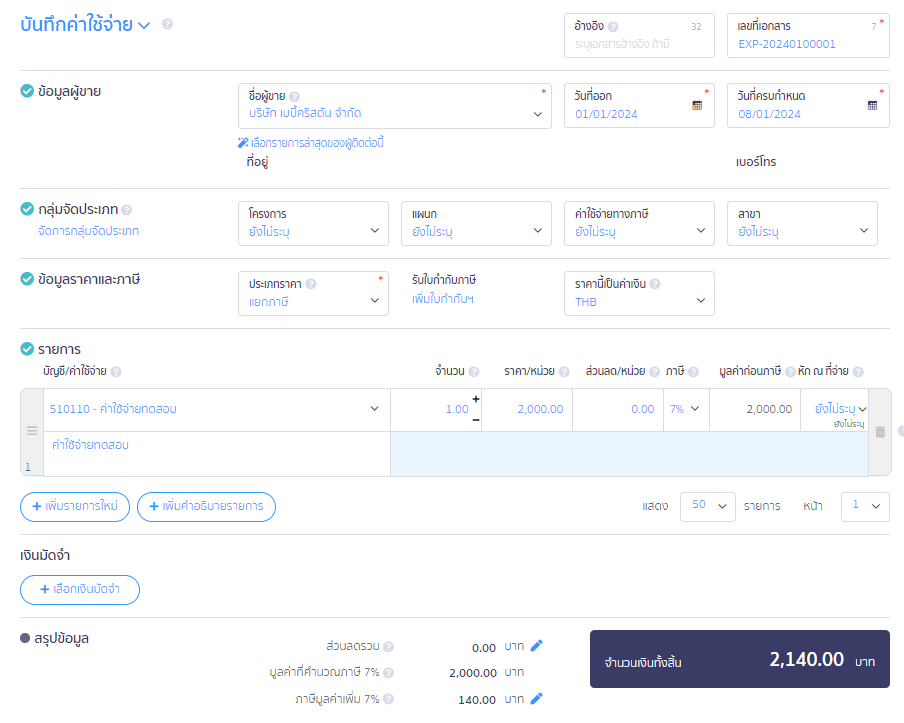Click help icon beside ประเภทราคา label
Viewport: 904px width, 723px height.
click(311, 284)
